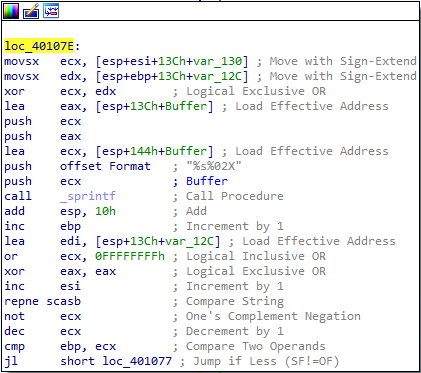Click Buffer in the lea eax line

pos(186,106)
